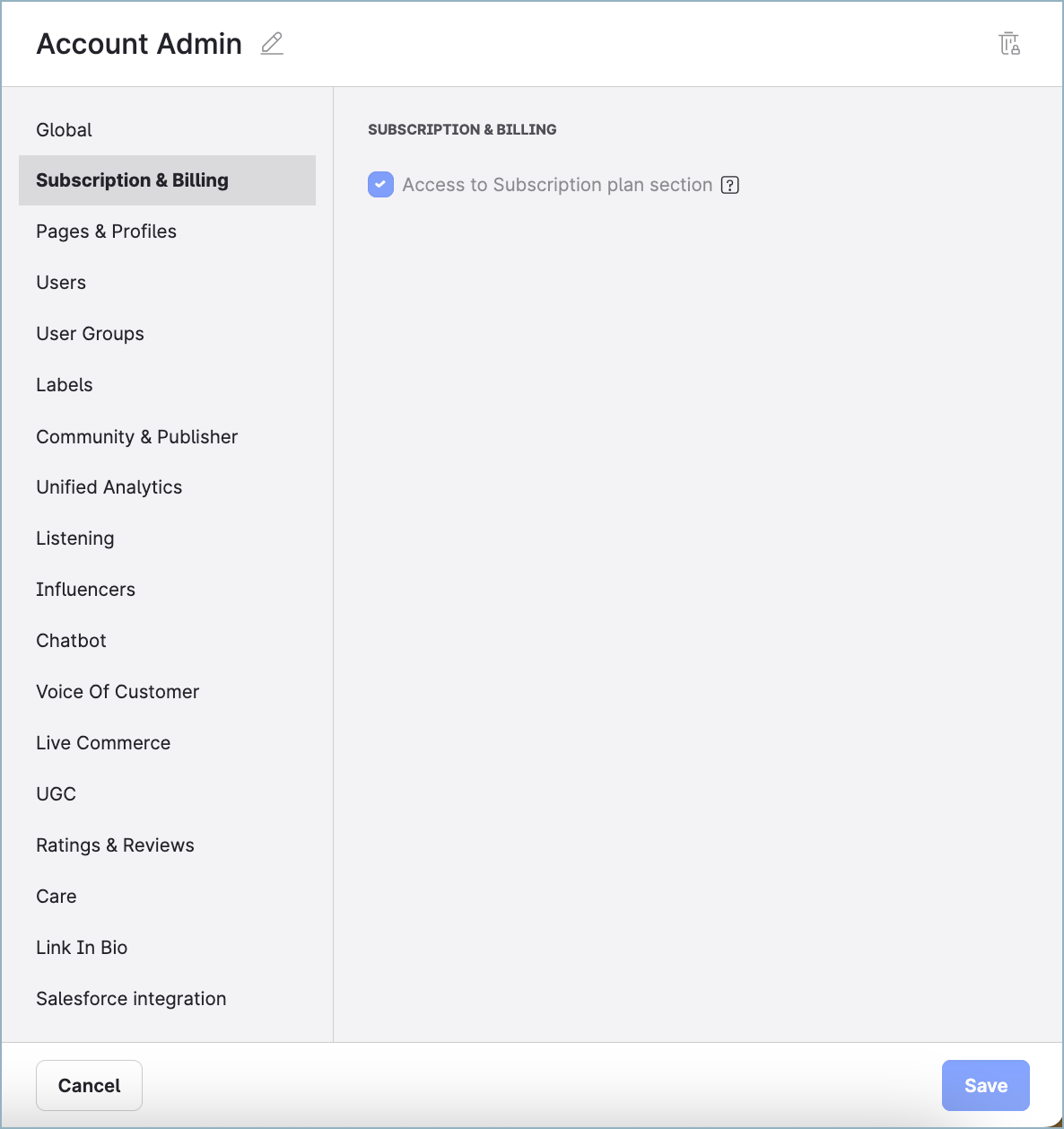
Task: Save the Account Admin role changes
Action: [985, 1085]
